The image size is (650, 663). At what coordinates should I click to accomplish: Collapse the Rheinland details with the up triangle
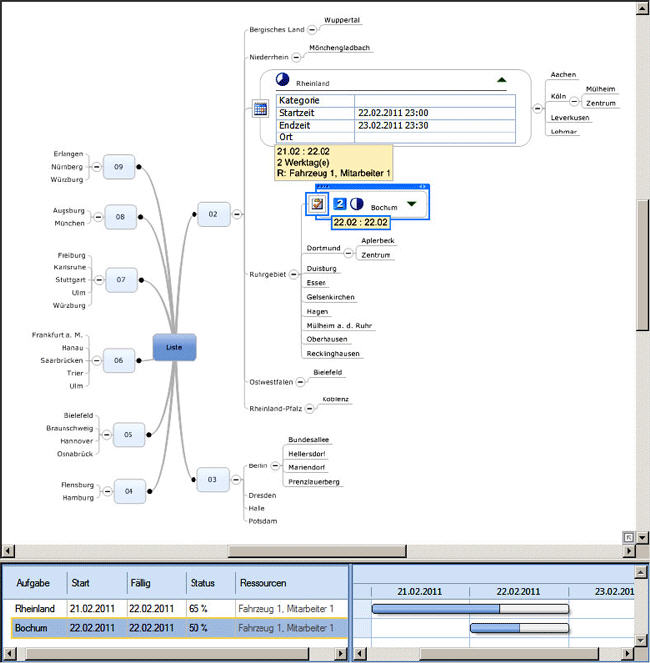(501, 79)
